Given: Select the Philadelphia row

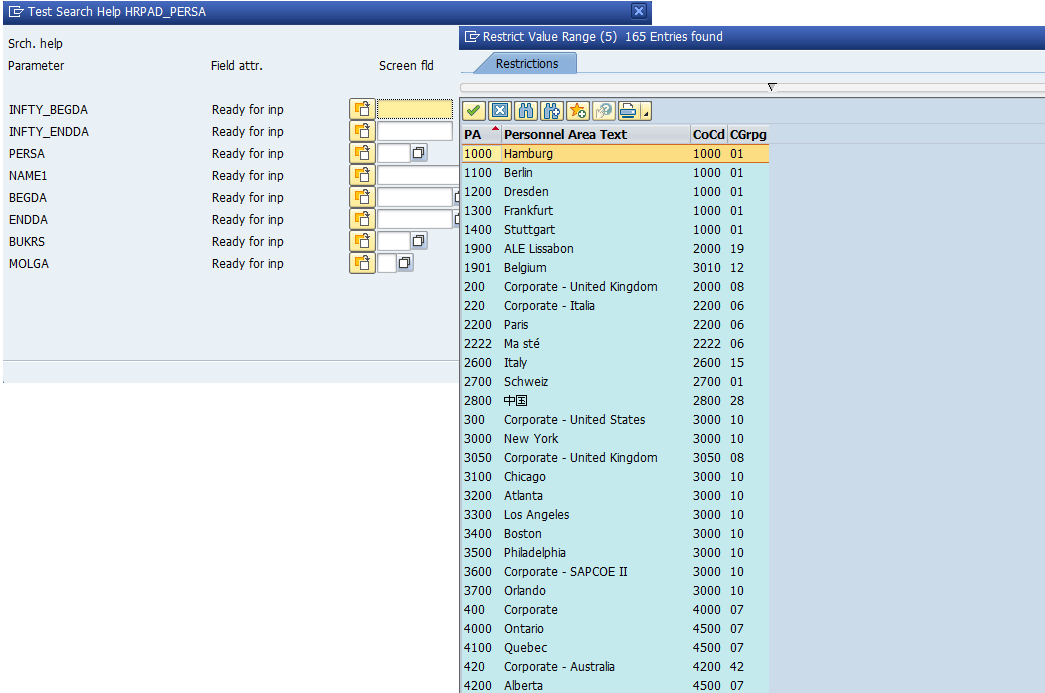Looking at the screenshot, I should tap(615, 552).
